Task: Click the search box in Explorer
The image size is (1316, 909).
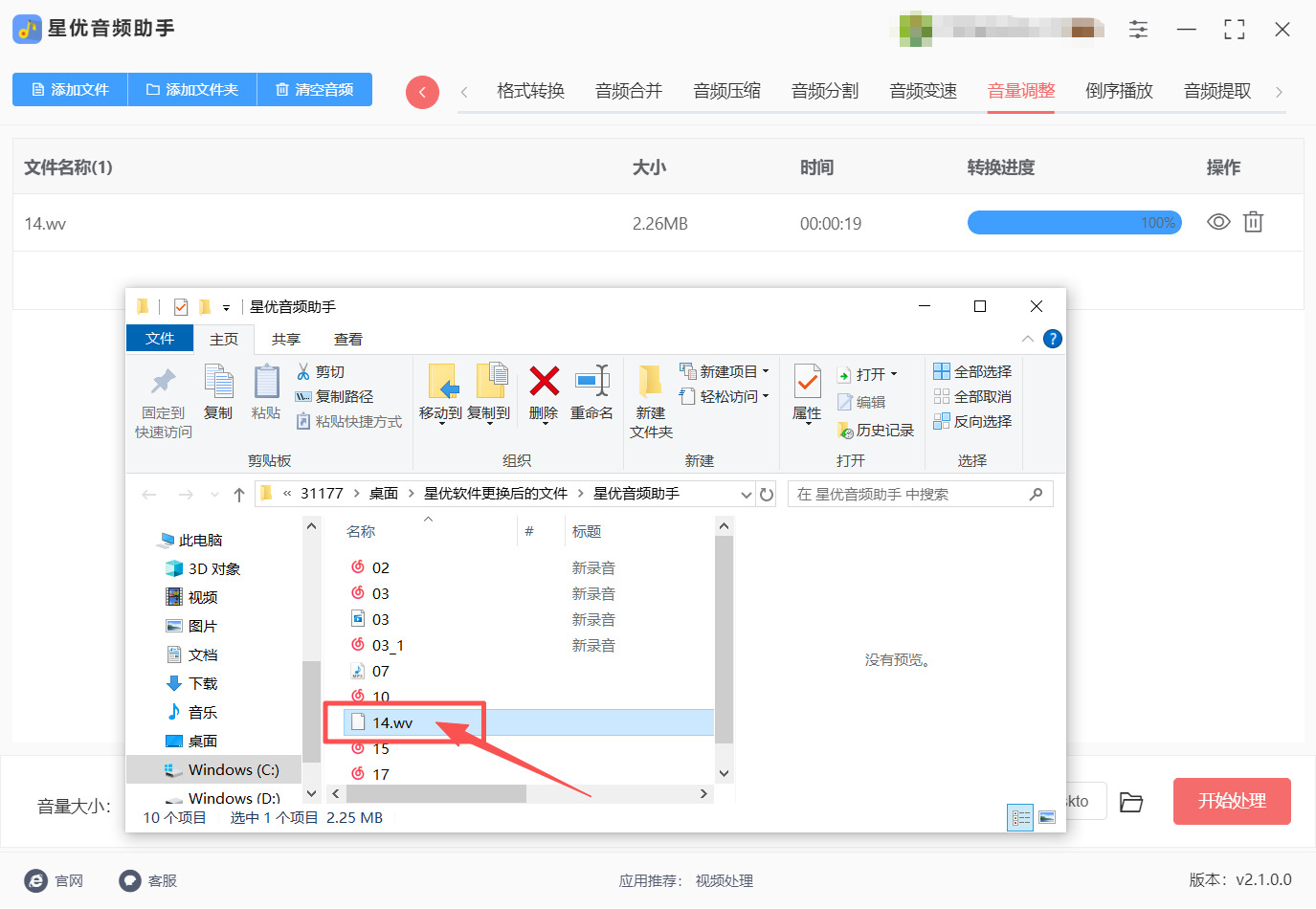Action: click(909, 495)
